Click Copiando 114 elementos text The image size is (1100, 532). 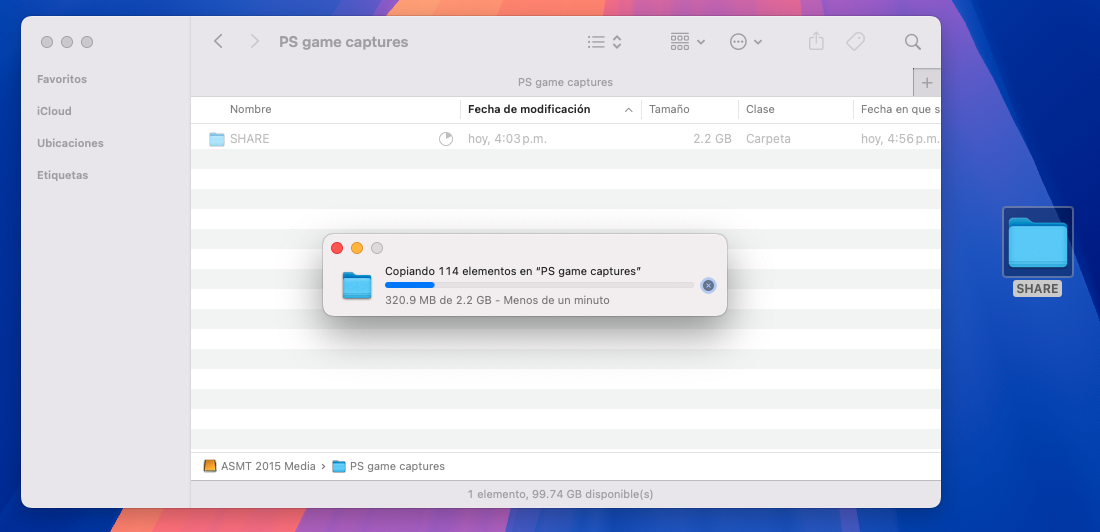[514, 271]
